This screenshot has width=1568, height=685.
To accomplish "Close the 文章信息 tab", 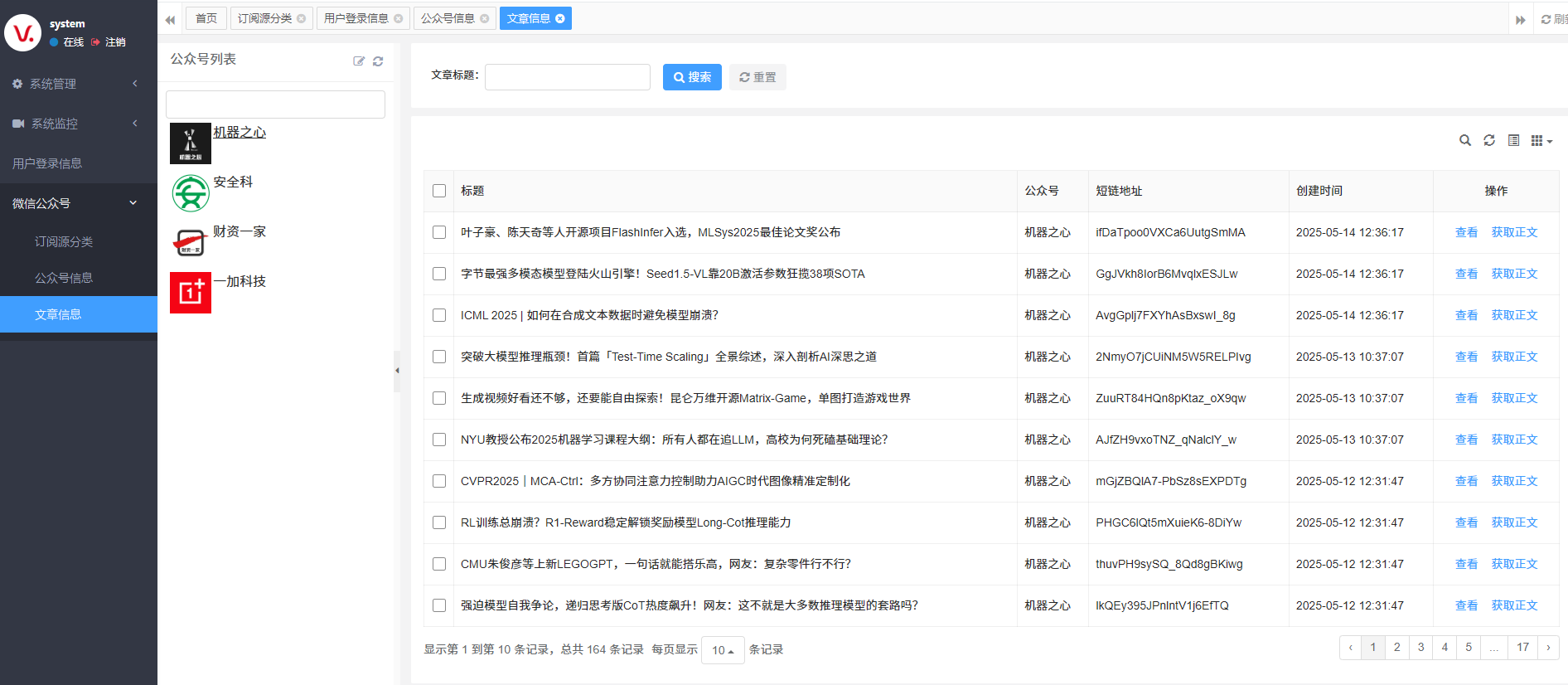I will [x=560, y=18].
